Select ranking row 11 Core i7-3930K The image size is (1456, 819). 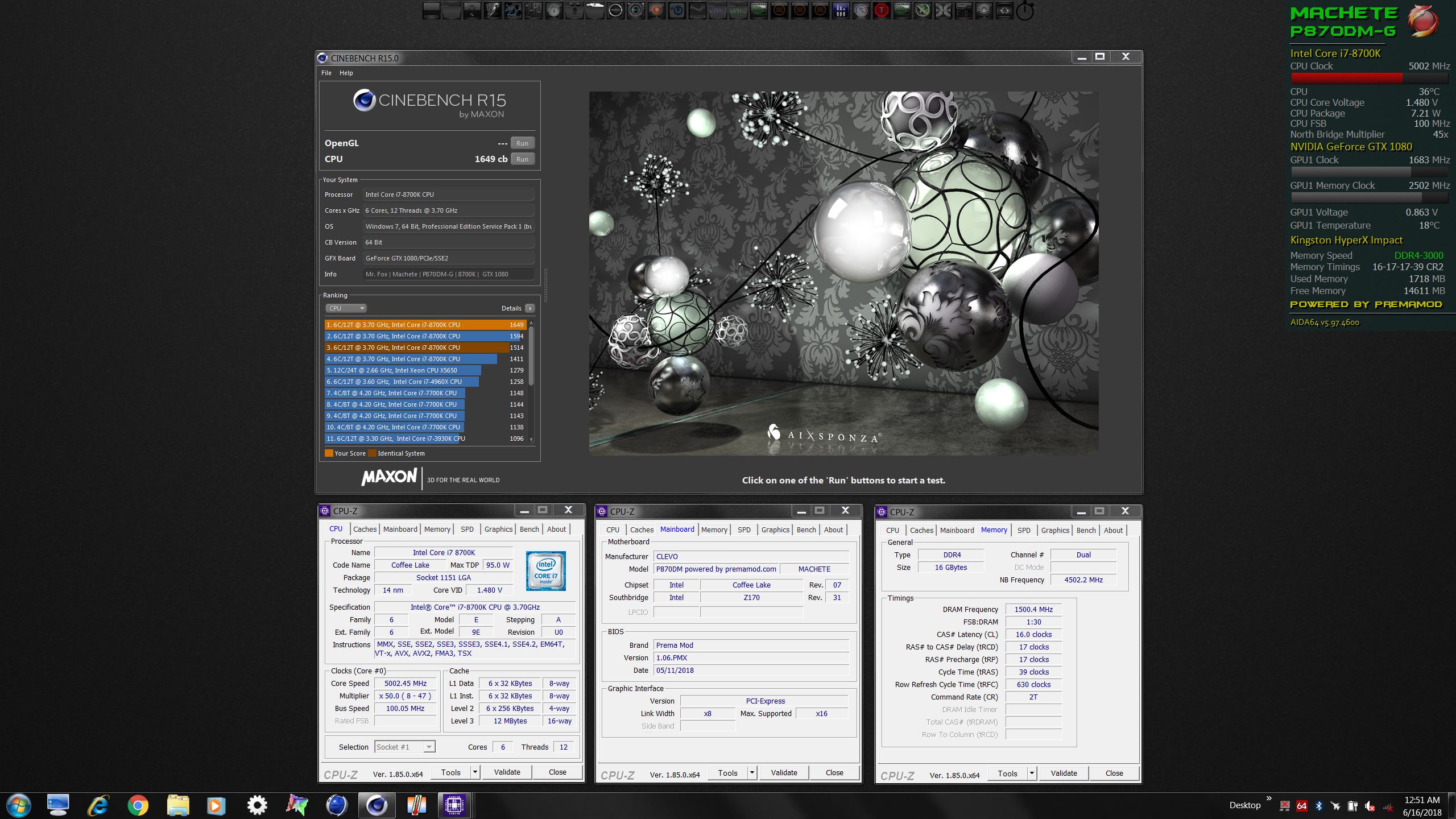click(424, 439)
